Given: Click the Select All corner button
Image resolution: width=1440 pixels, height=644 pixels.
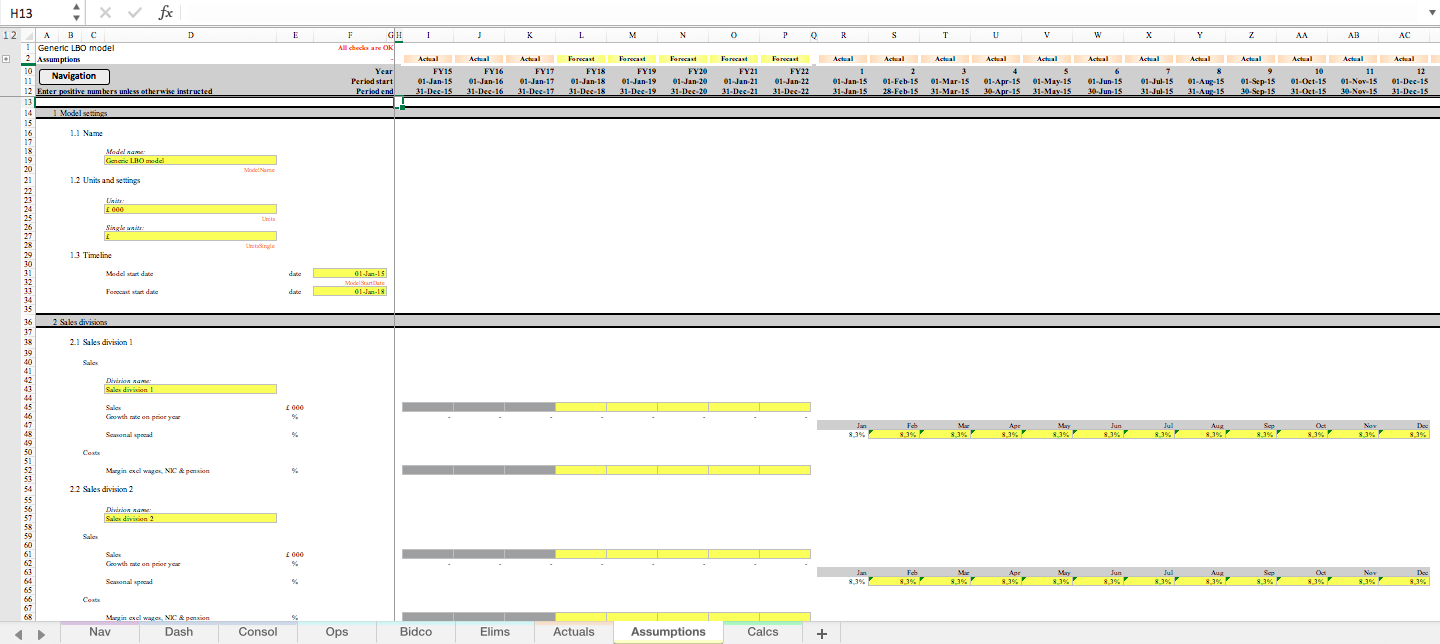Looking at the screenshot, I should [31, 34].
